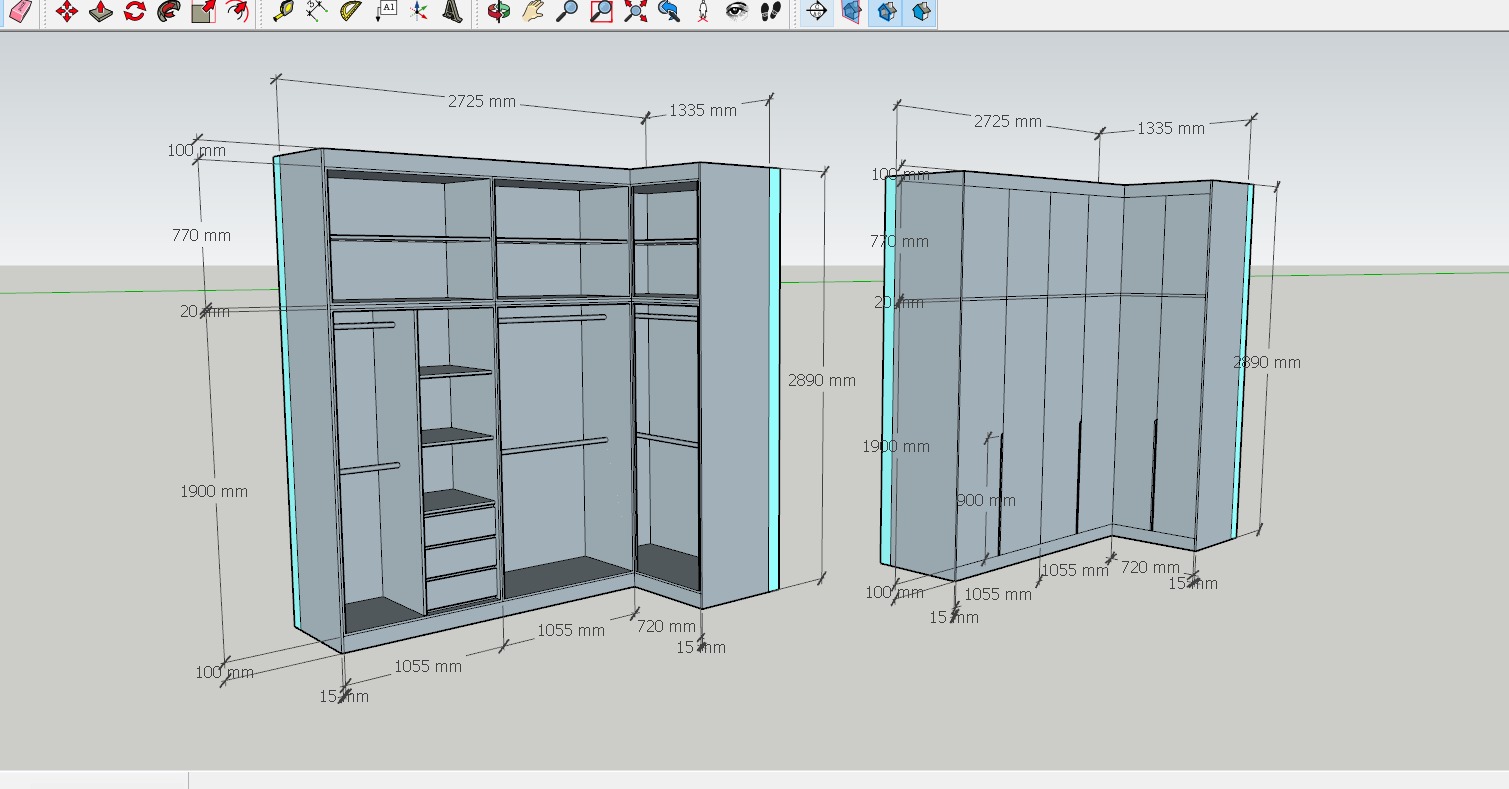Image resolution: width=1509 pixels, height=789 pixels.
Task: Click the Zoom Extents icon
Action: click(635, 11)
